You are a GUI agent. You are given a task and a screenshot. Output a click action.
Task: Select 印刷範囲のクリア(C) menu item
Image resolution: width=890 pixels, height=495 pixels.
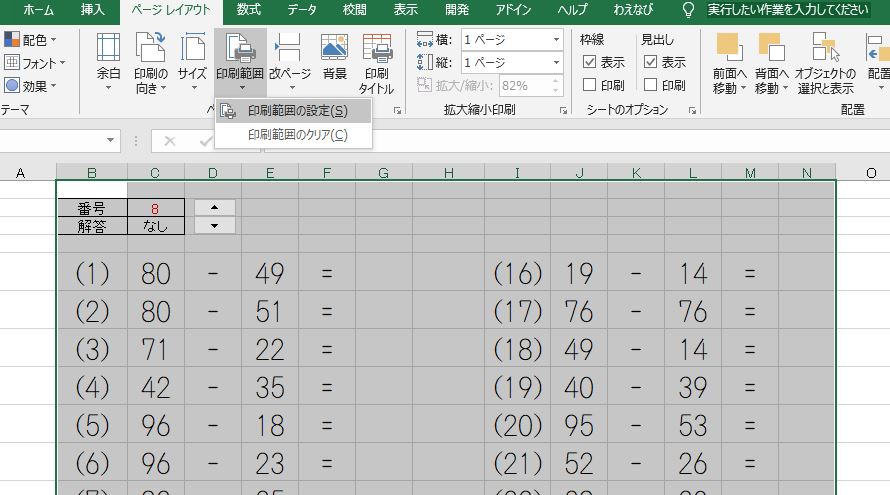[x=293, y=135]
